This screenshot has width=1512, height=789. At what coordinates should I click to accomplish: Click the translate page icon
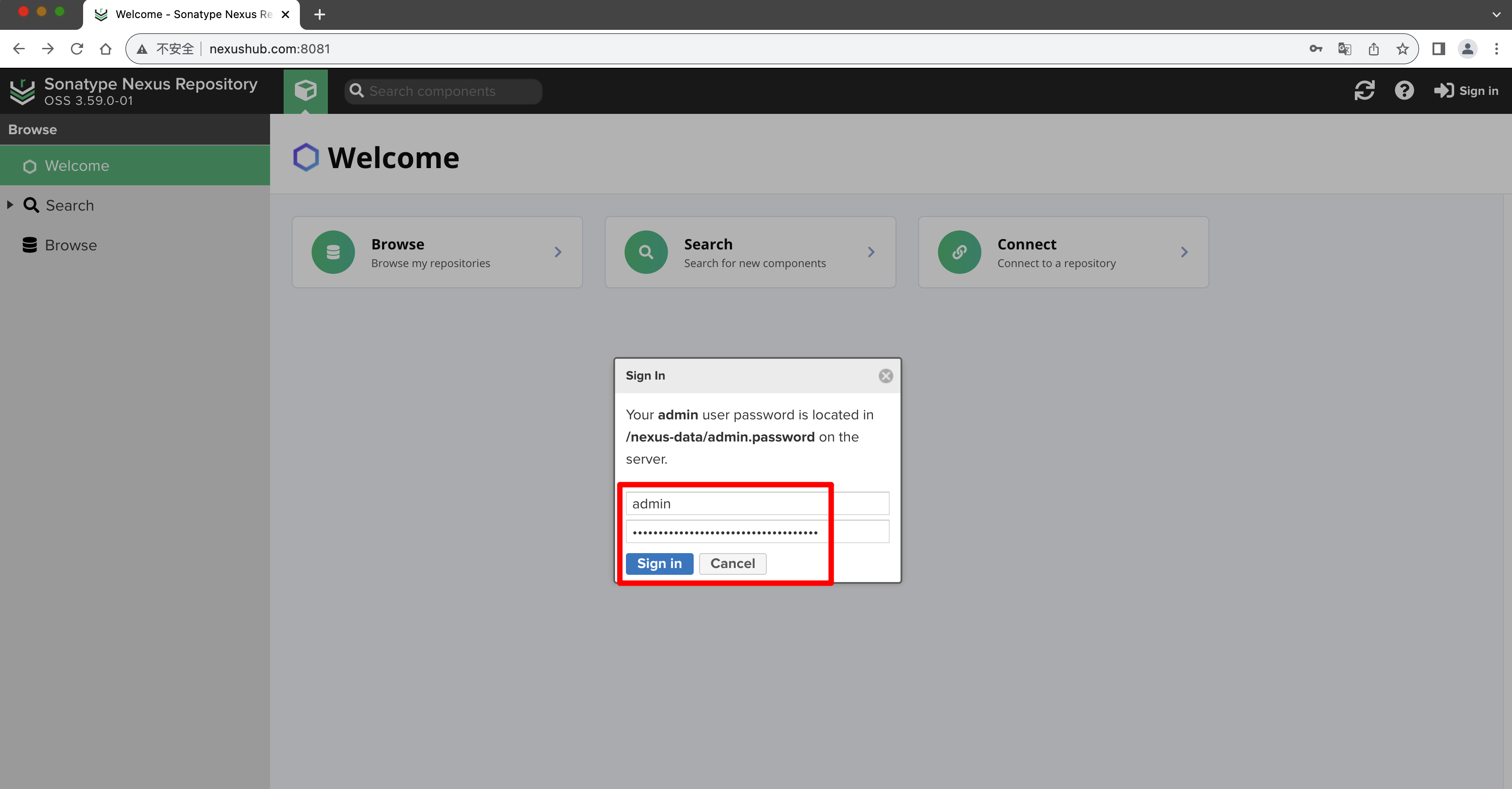tap(1344, 49)
